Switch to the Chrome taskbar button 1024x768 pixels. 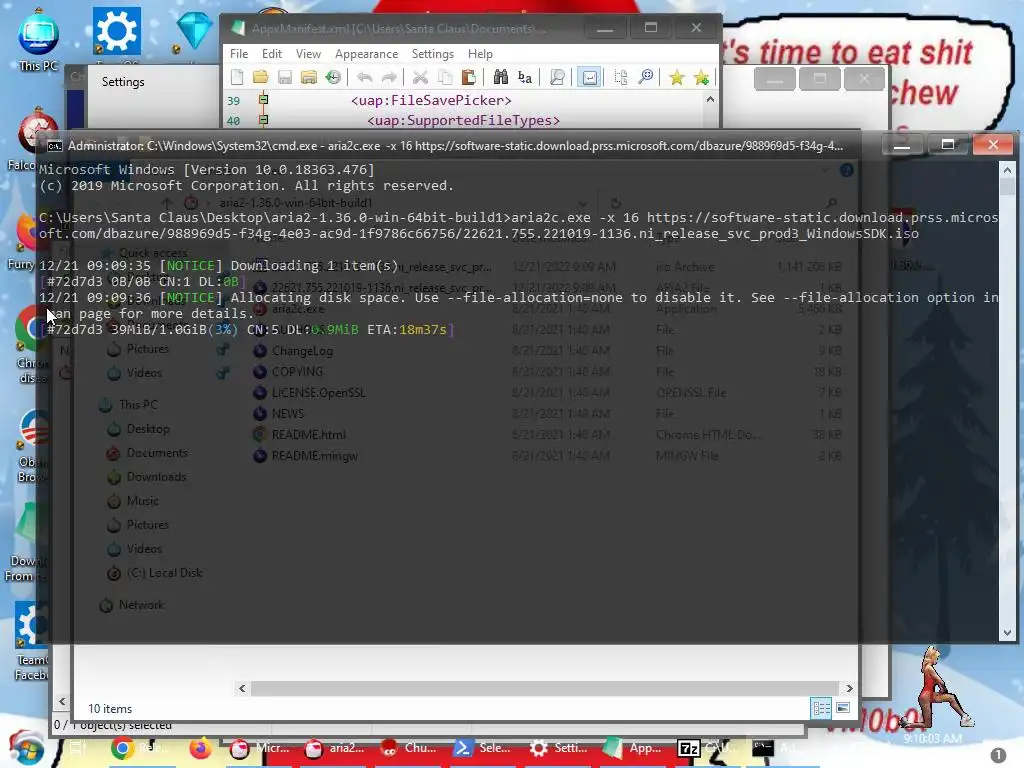click(x=139, y=748)
